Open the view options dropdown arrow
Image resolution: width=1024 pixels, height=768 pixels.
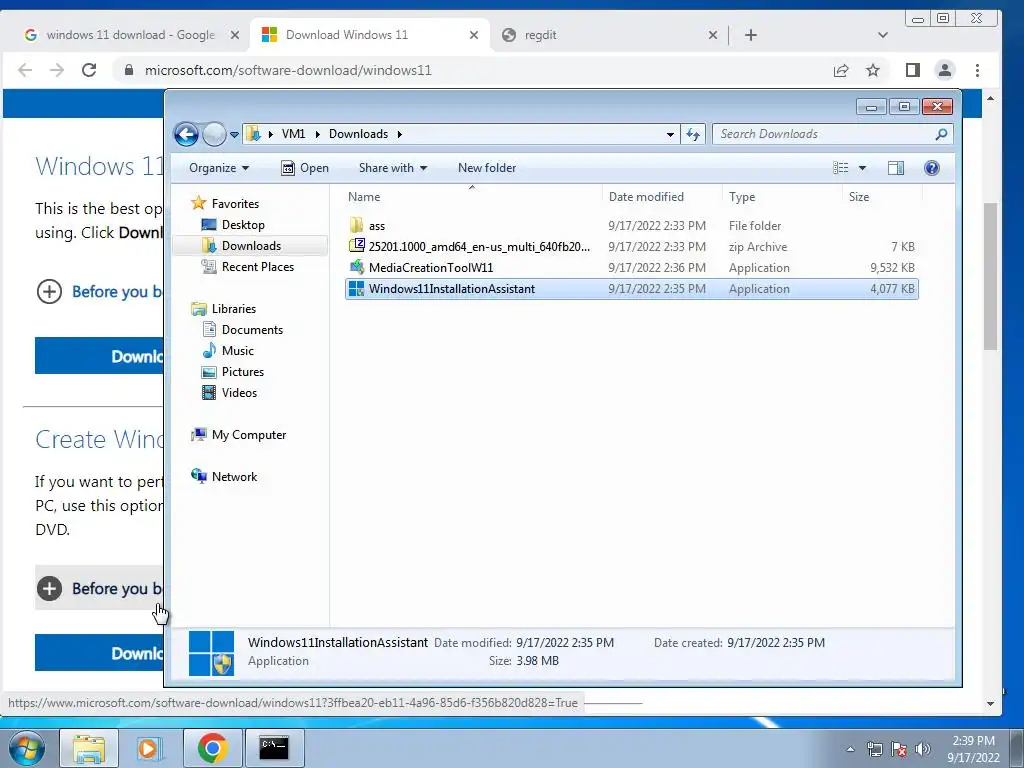tap(862, 168)
